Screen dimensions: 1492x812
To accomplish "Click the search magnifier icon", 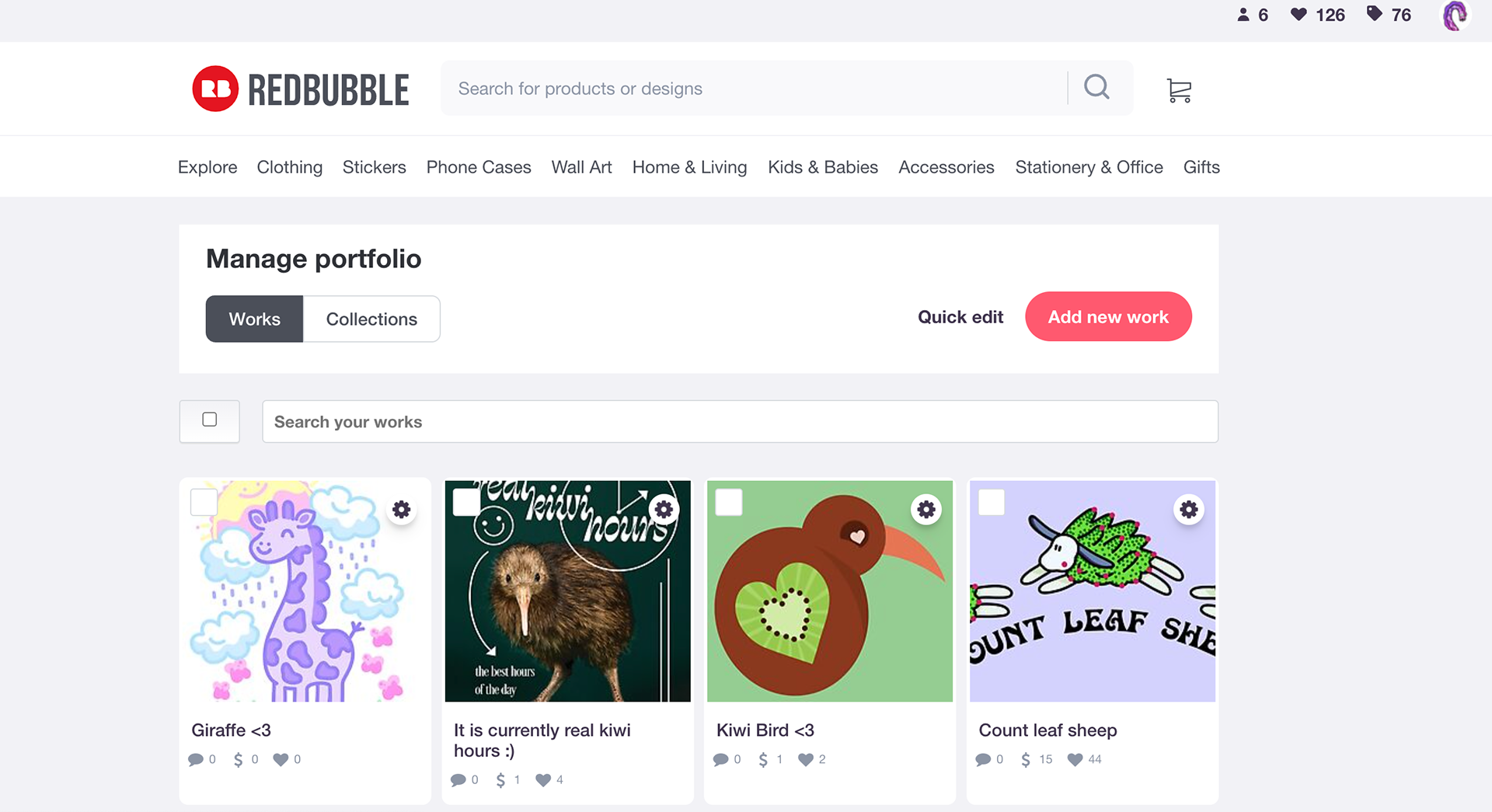I will (1096, 87).
